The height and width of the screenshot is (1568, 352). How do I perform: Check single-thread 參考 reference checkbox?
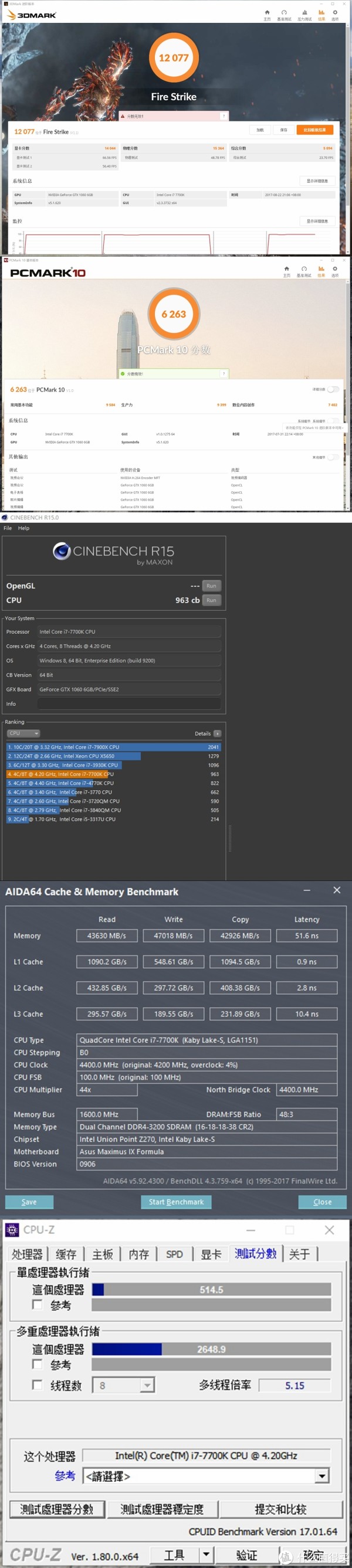(x=37, y=1304)
